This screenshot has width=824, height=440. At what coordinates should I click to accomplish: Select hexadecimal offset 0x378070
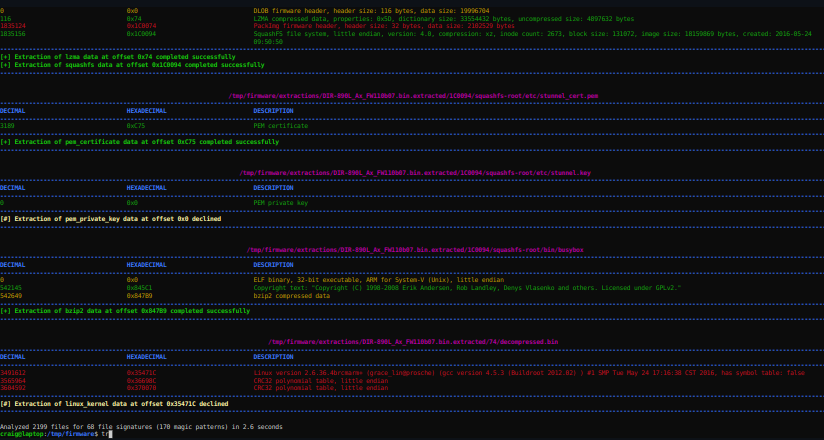(x=141, y=387)
